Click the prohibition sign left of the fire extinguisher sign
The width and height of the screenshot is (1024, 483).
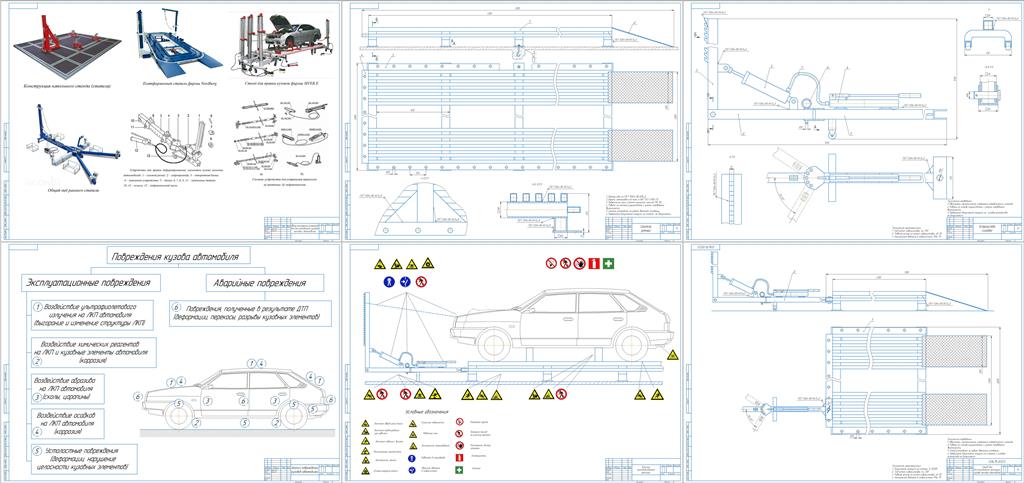[x=579, y=263]
